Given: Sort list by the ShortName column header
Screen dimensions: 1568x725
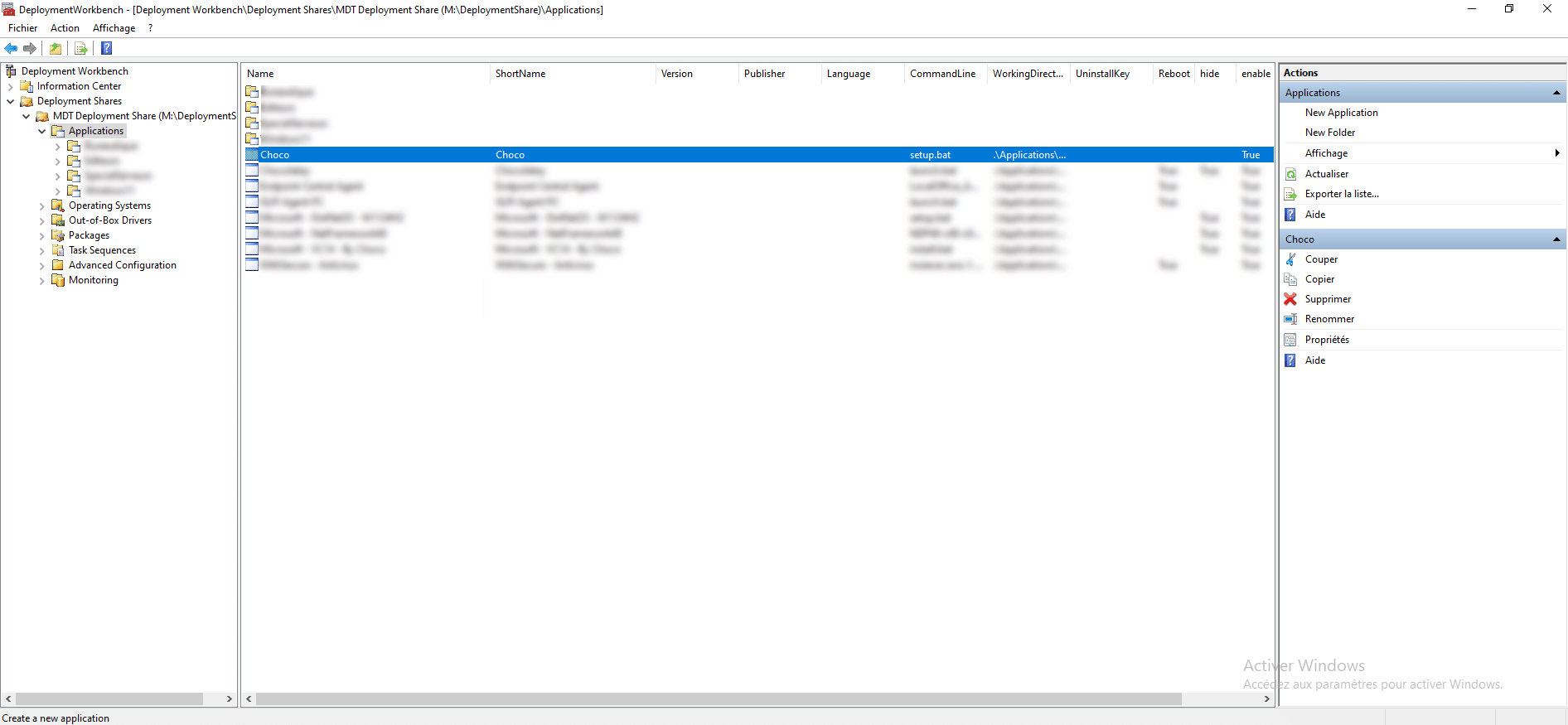Looking at the screenshot, I should pyautogui.click(x=520, y=74).
